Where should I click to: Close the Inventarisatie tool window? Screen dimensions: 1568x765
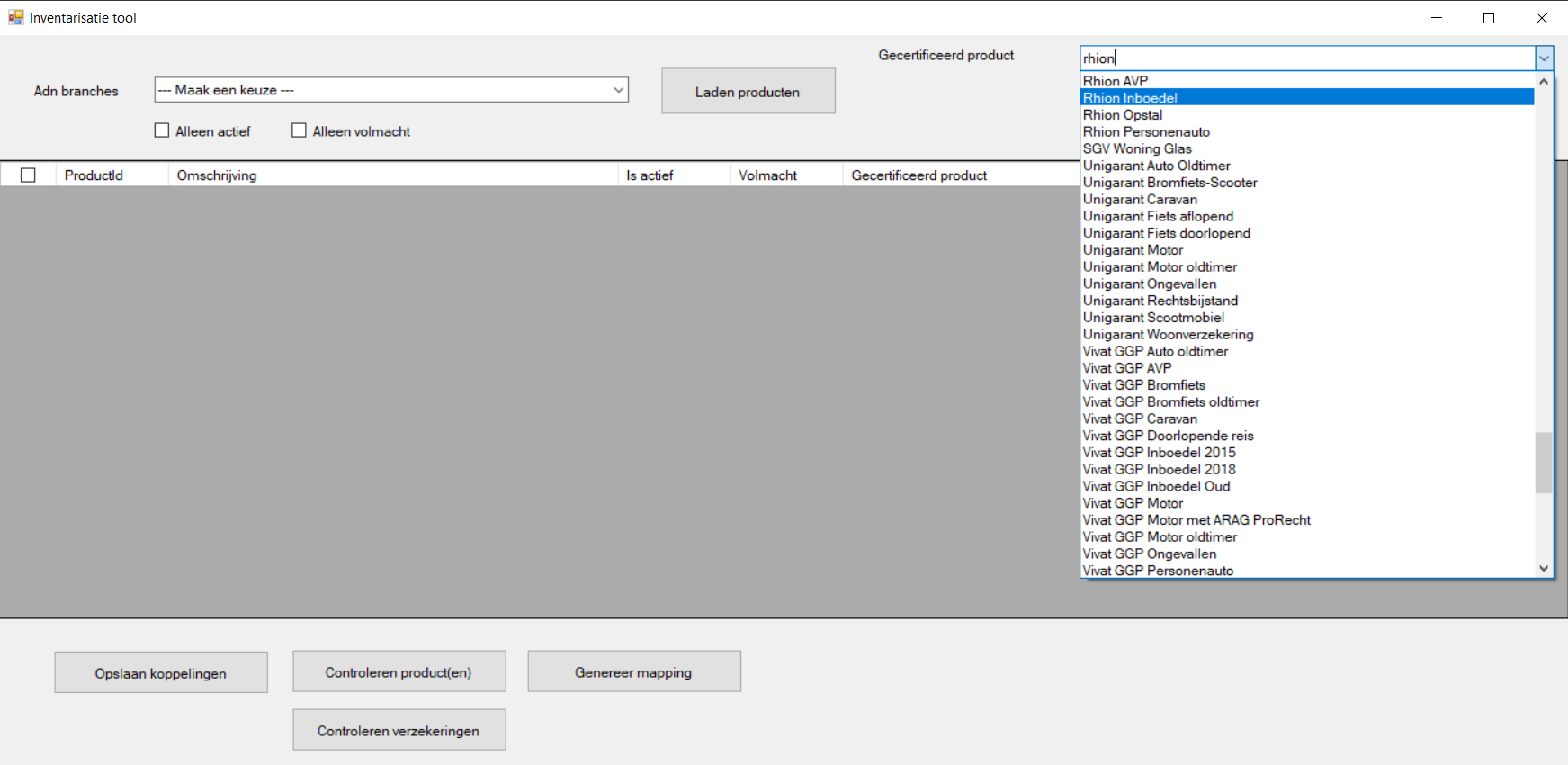(1541, 17)
